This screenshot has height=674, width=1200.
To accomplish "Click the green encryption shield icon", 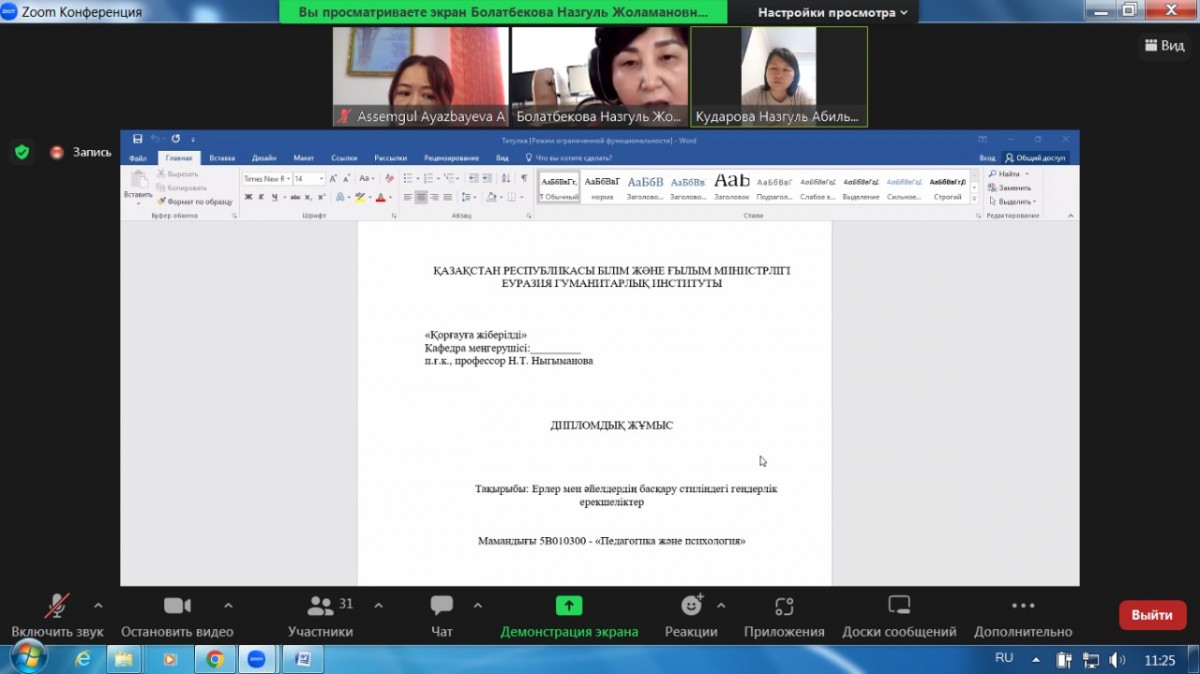I will pos(22,152).
